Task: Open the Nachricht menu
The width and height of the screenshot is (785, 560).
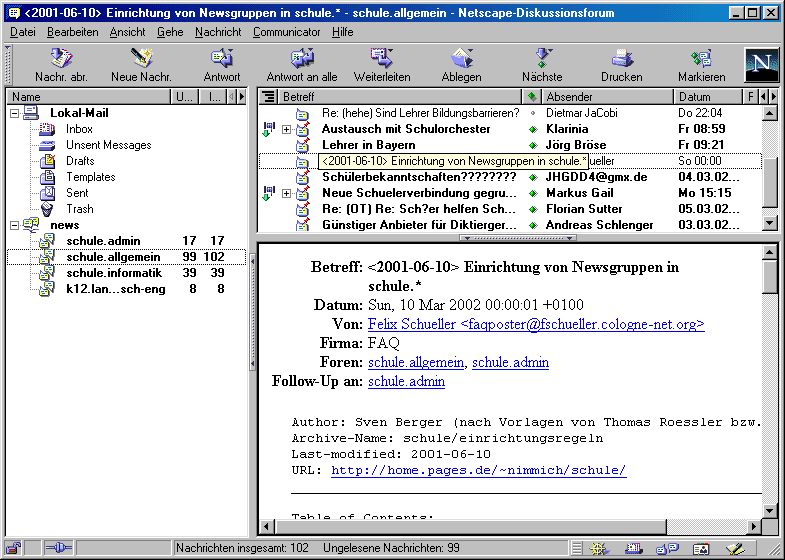Action: pos(218,32)
